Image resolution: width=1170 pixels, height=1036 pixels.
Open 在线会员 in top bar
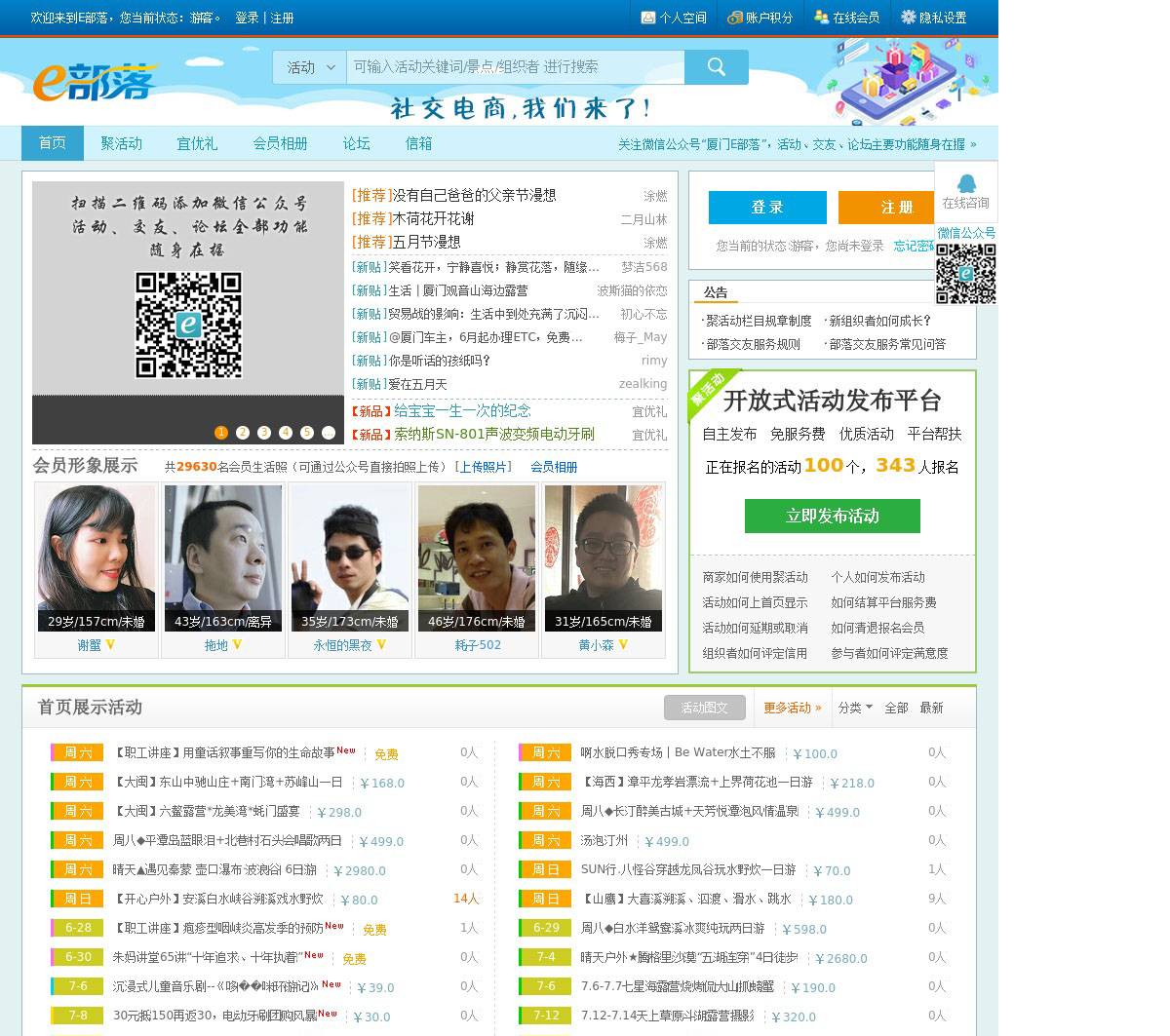click(x=847, y=18)
